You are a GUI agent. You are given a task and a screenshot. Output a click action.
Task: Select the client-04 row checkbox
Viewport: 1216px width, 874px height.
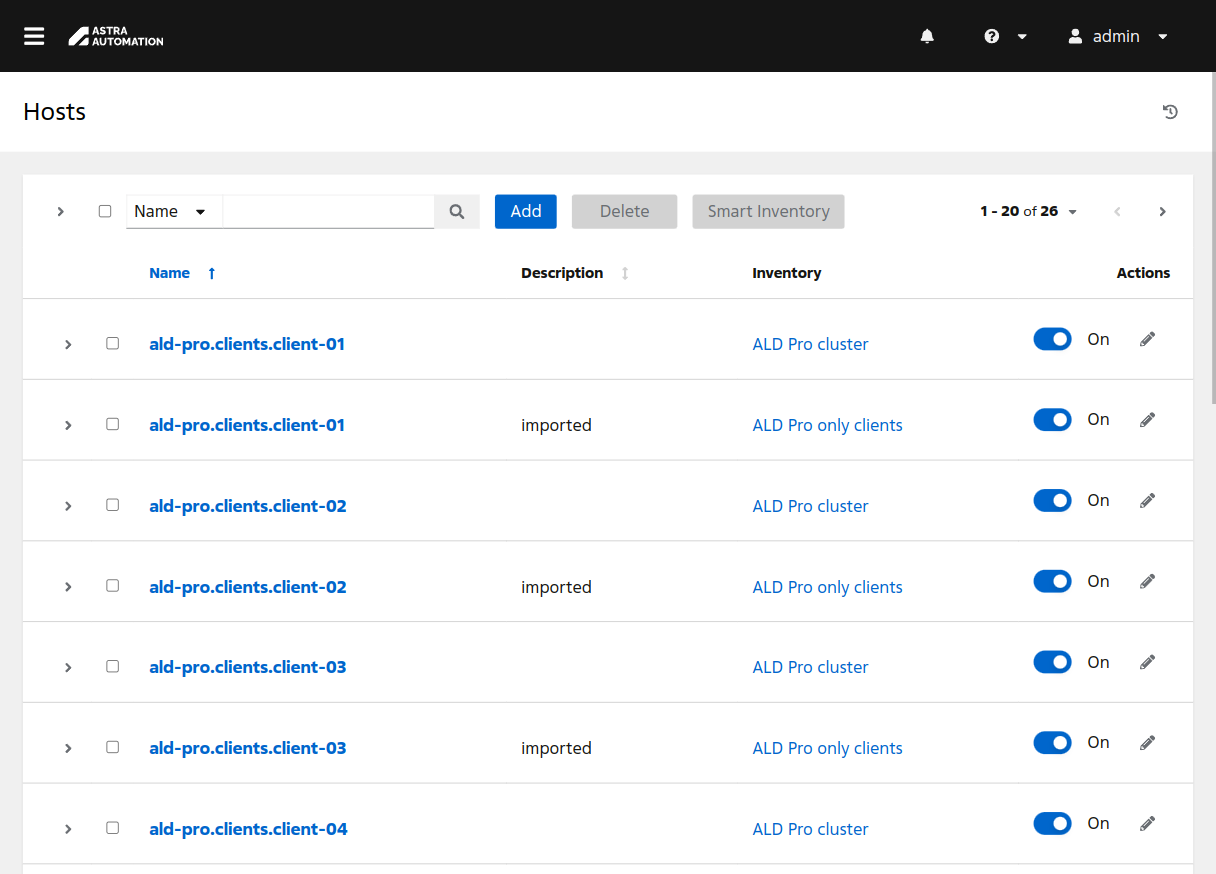(112, 828)
